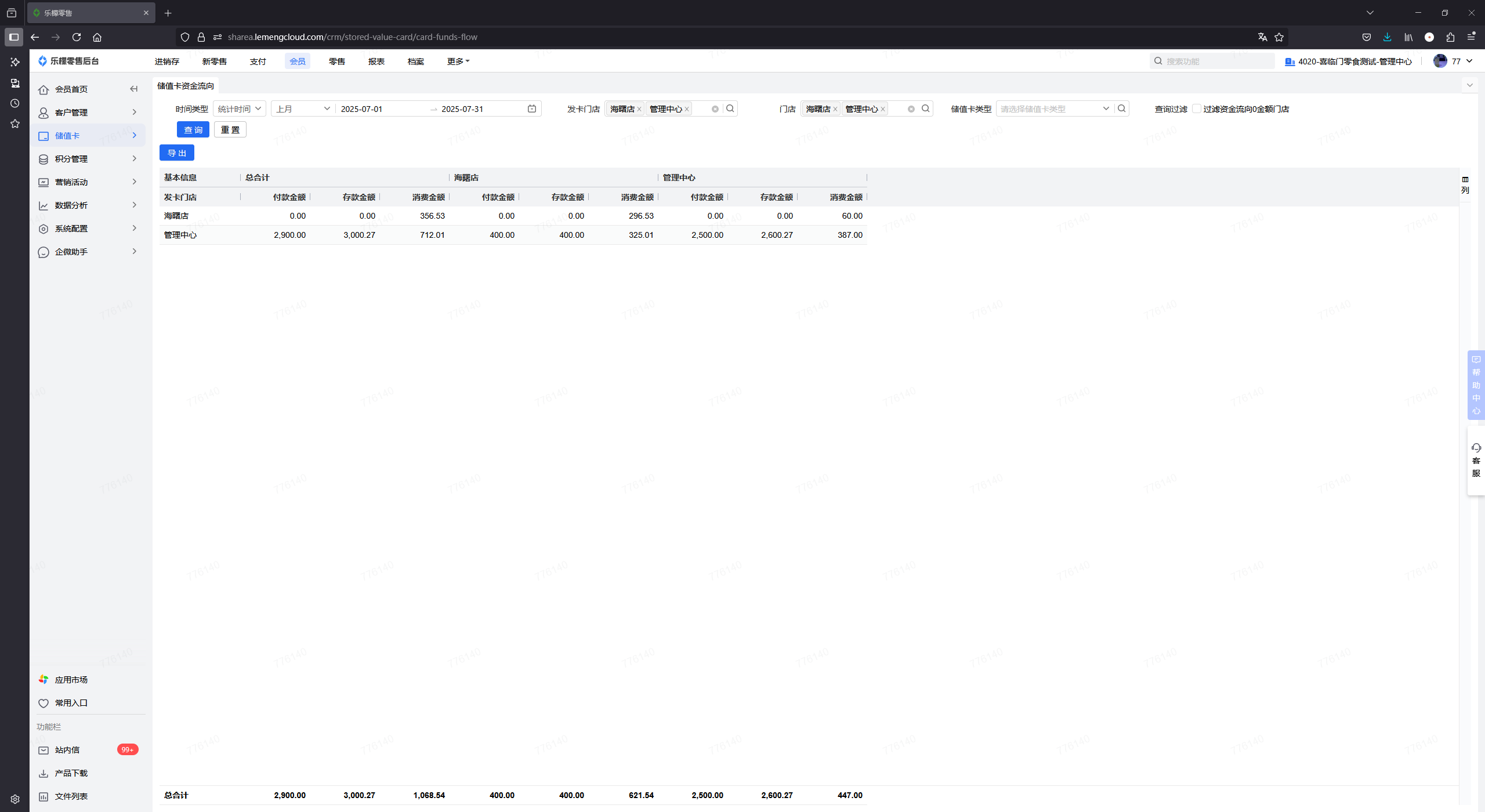Viewport: 1485px width, 812px height.
Task: Bookmark this page with star icon
Action: click(1279, 37)
